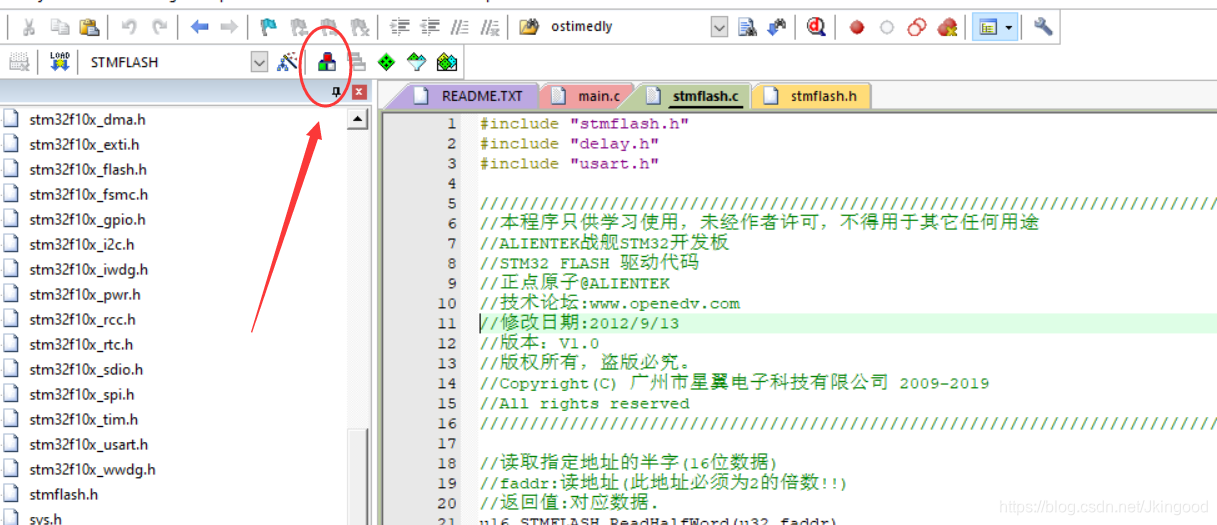Clear all bookmarks icon

[x=360, y=27]
